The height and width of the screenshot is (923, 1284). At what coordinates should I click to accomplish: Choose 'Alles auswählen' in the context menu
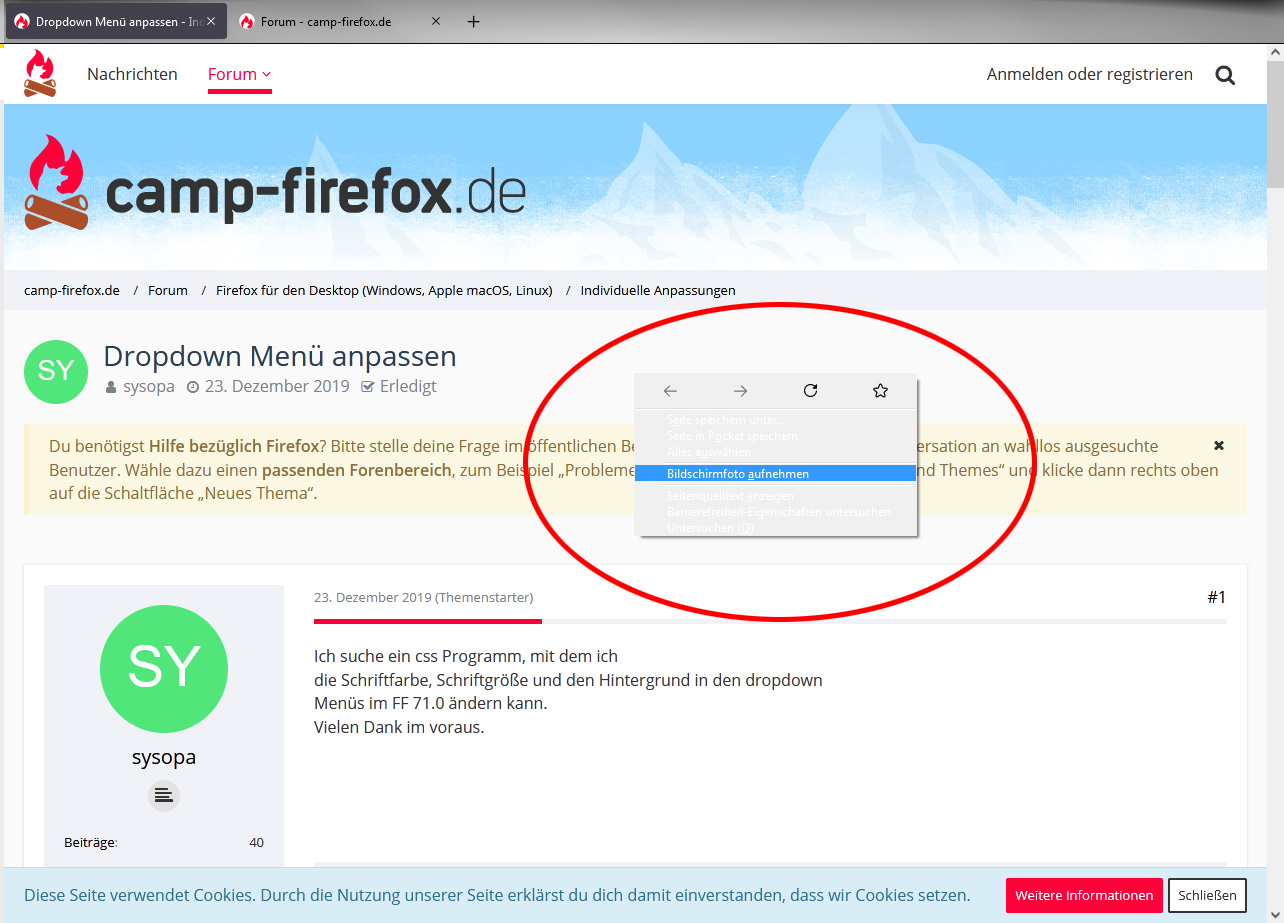pyautogui.click(x=776, y=452)
